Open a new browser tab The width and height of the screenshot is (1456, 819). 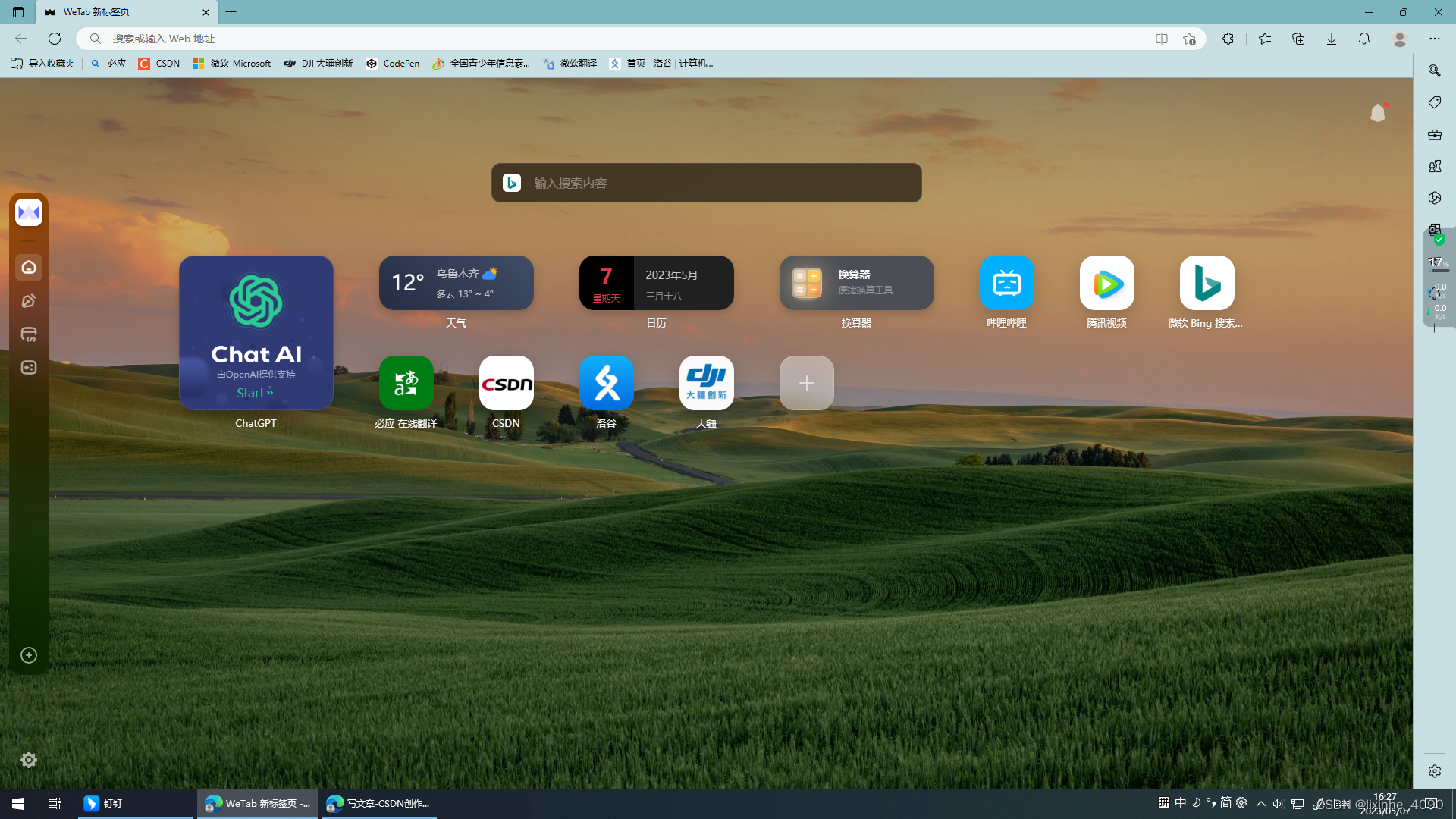coord(231,12)
